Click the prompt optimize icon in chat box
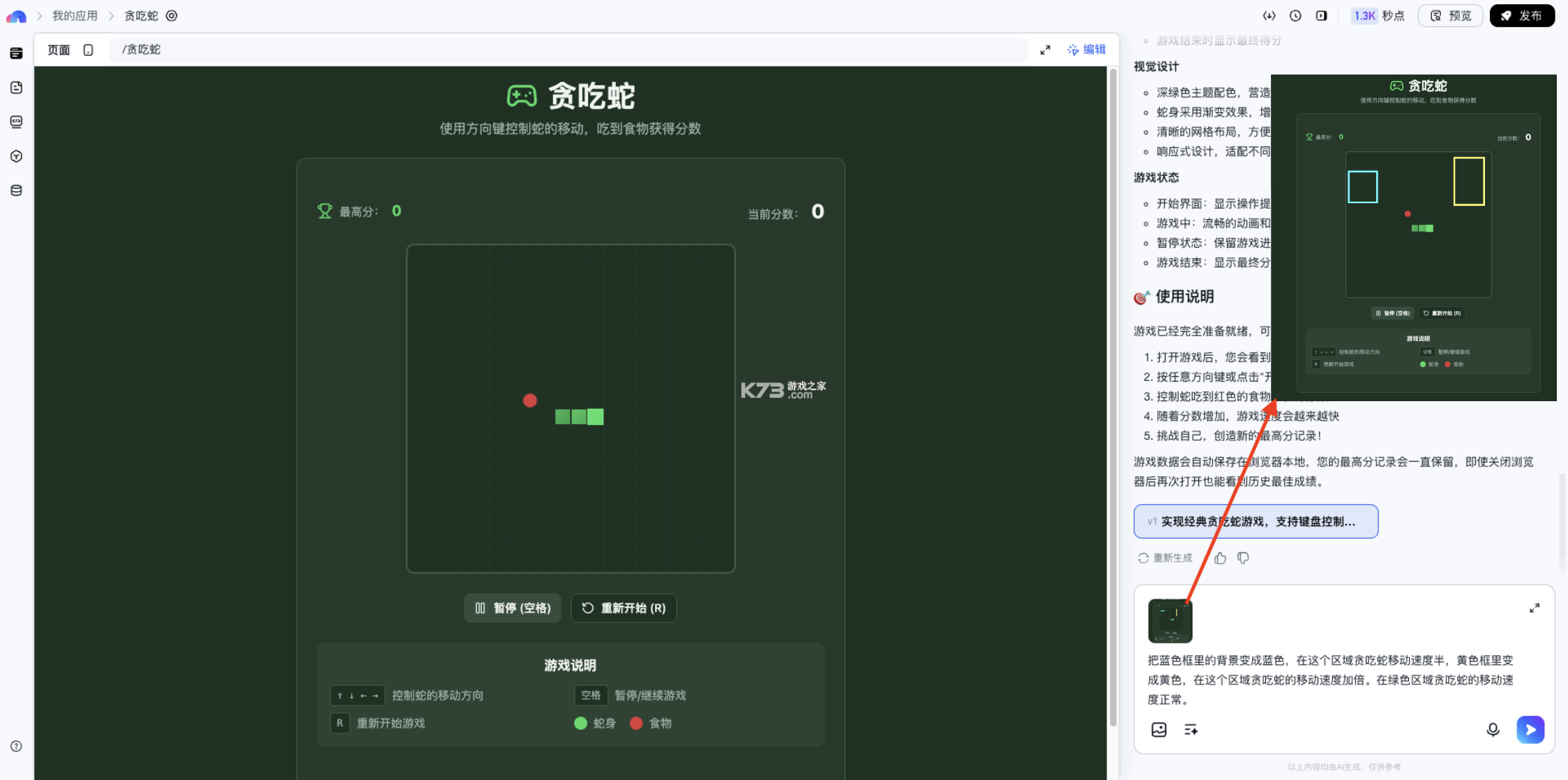The image size is (1568, 780). [x=1191, y=729]
